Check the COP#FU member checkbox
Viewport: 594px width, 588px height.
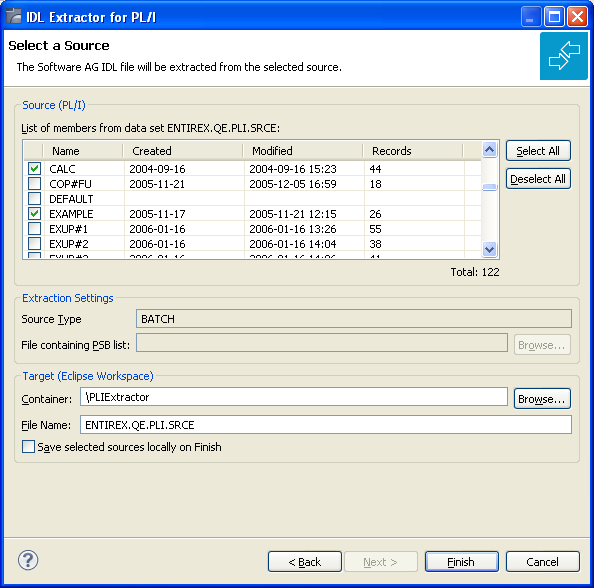coord(34,184)
